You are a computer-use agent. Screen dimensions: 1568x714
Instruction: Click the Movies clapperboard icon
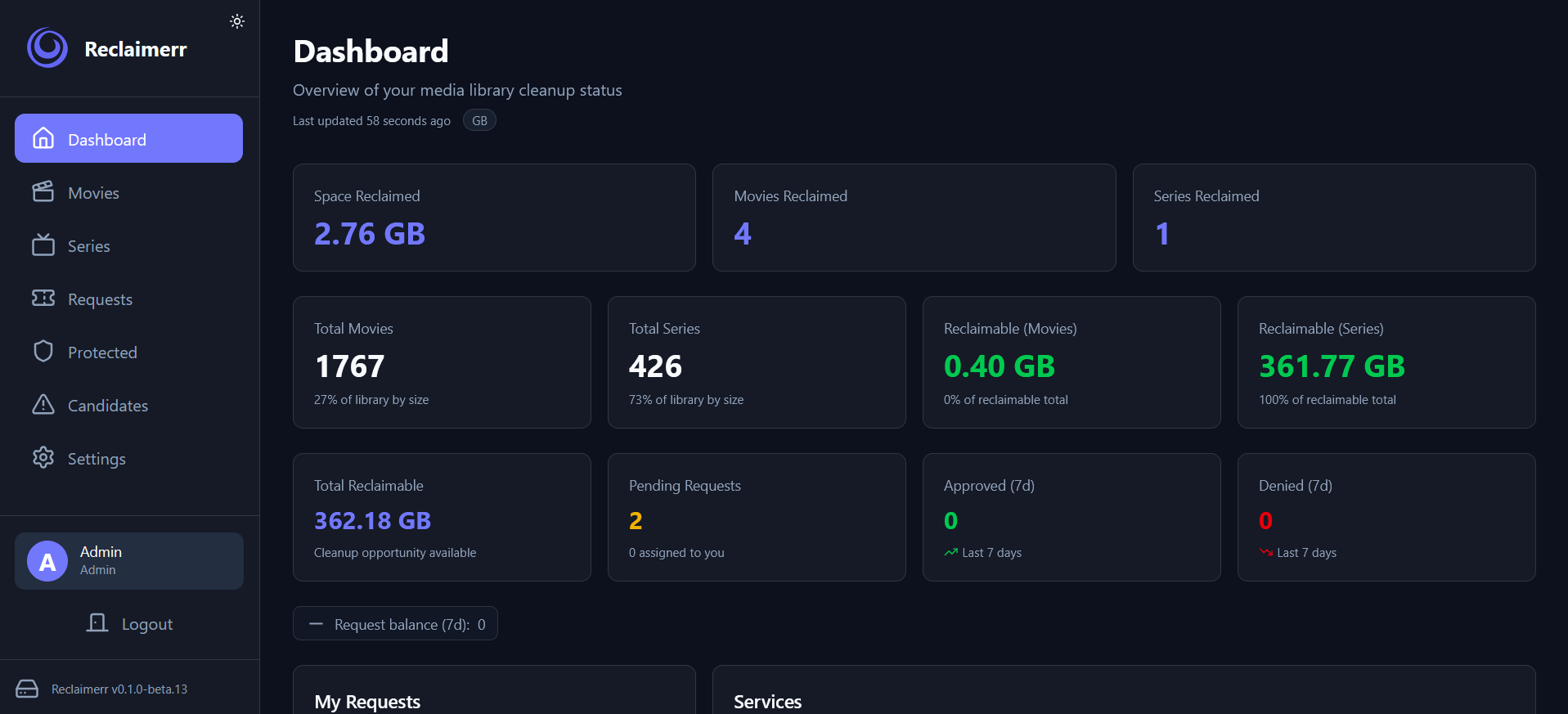(43, 191)
